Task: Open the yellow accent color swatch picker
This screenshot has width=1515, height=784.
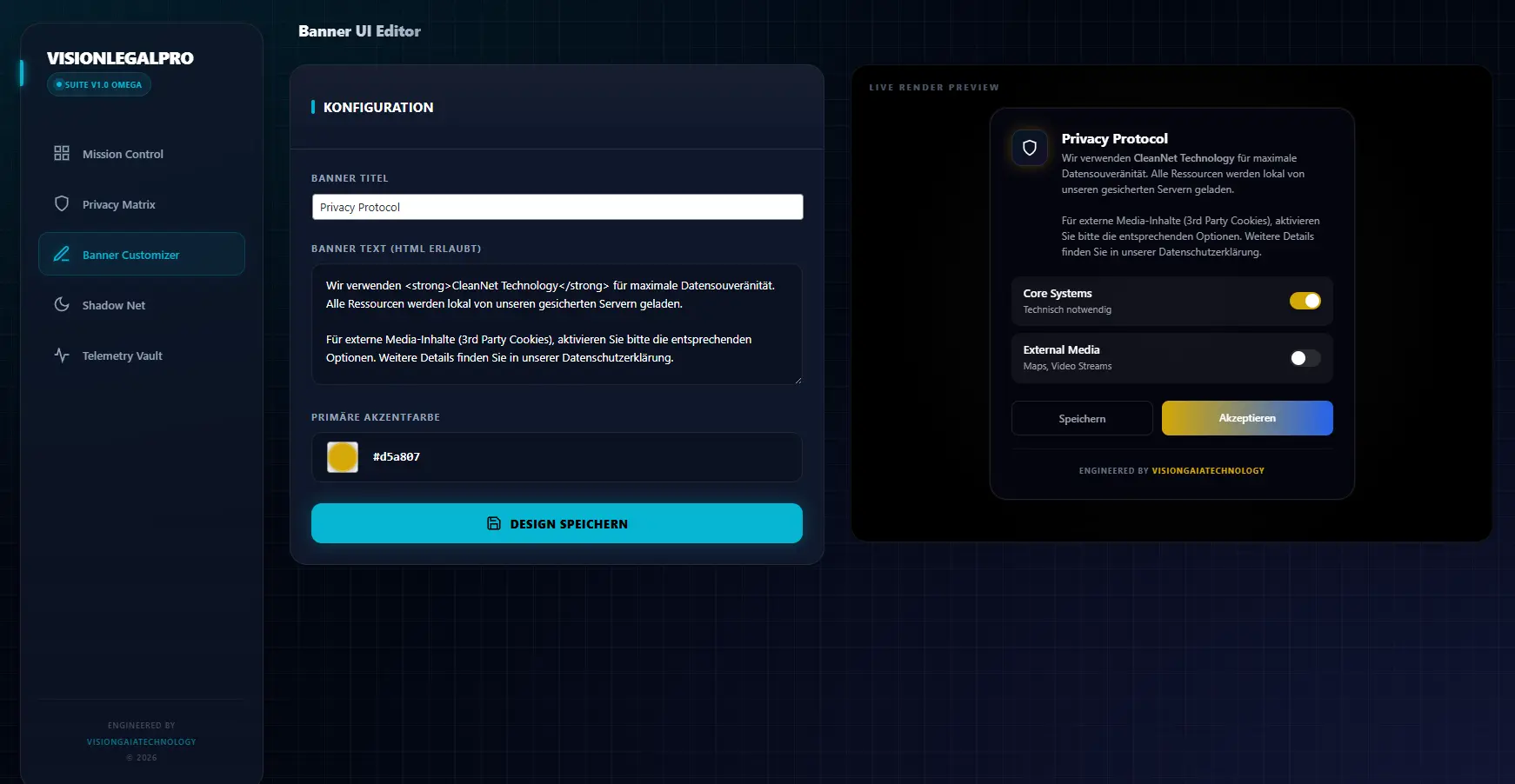Action: [343, 457]
